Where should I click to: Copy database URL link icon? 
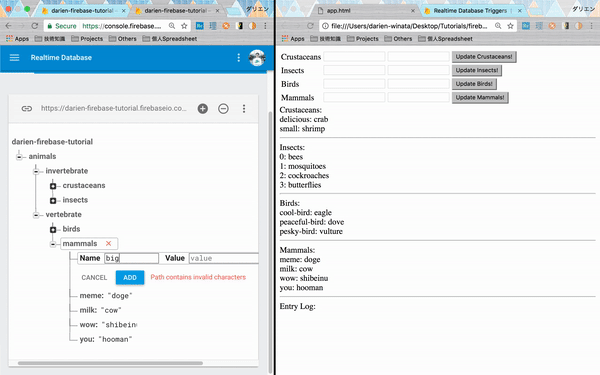[x=26, y=109]
